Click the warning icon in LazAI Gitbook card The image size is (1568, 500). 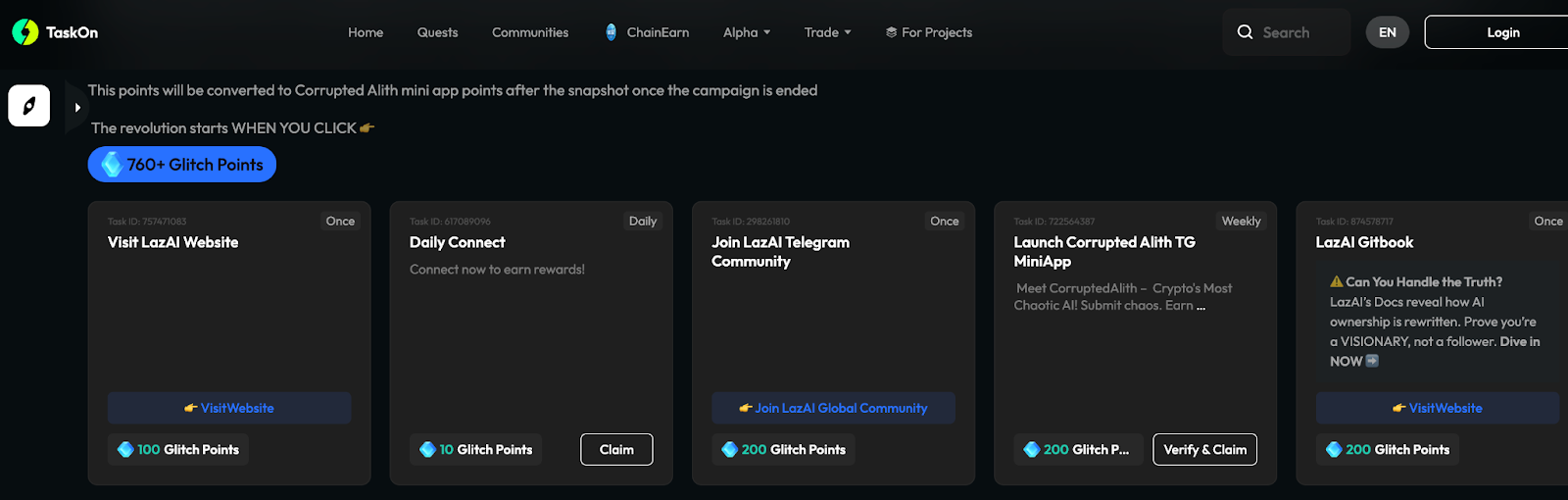coord(1336,281)
